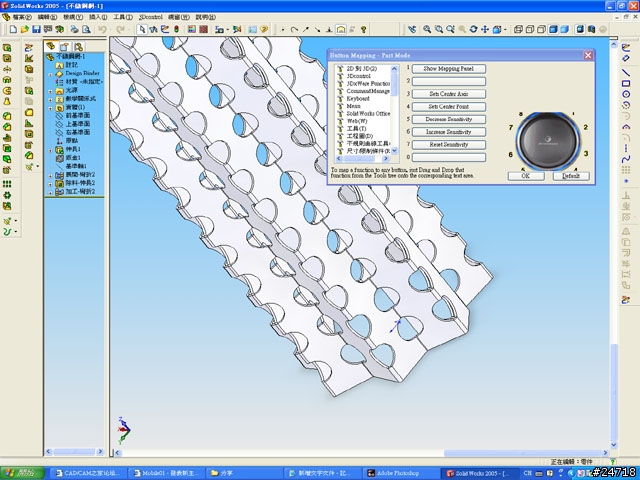The image size is (640, 480).
Task: Open the 3Dcontrol menu
Action: (151, 17)
